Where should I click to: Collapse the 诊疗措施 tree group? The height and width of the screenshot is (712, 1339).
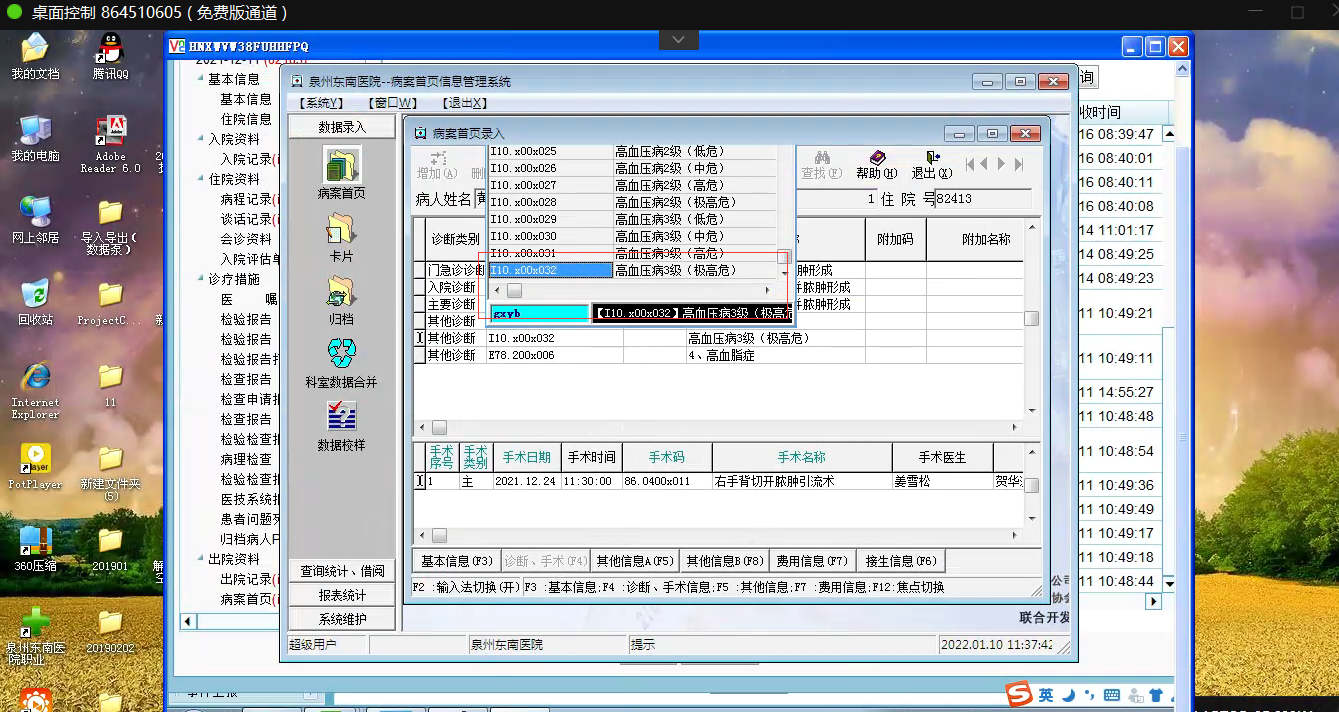tap(200, 279)
